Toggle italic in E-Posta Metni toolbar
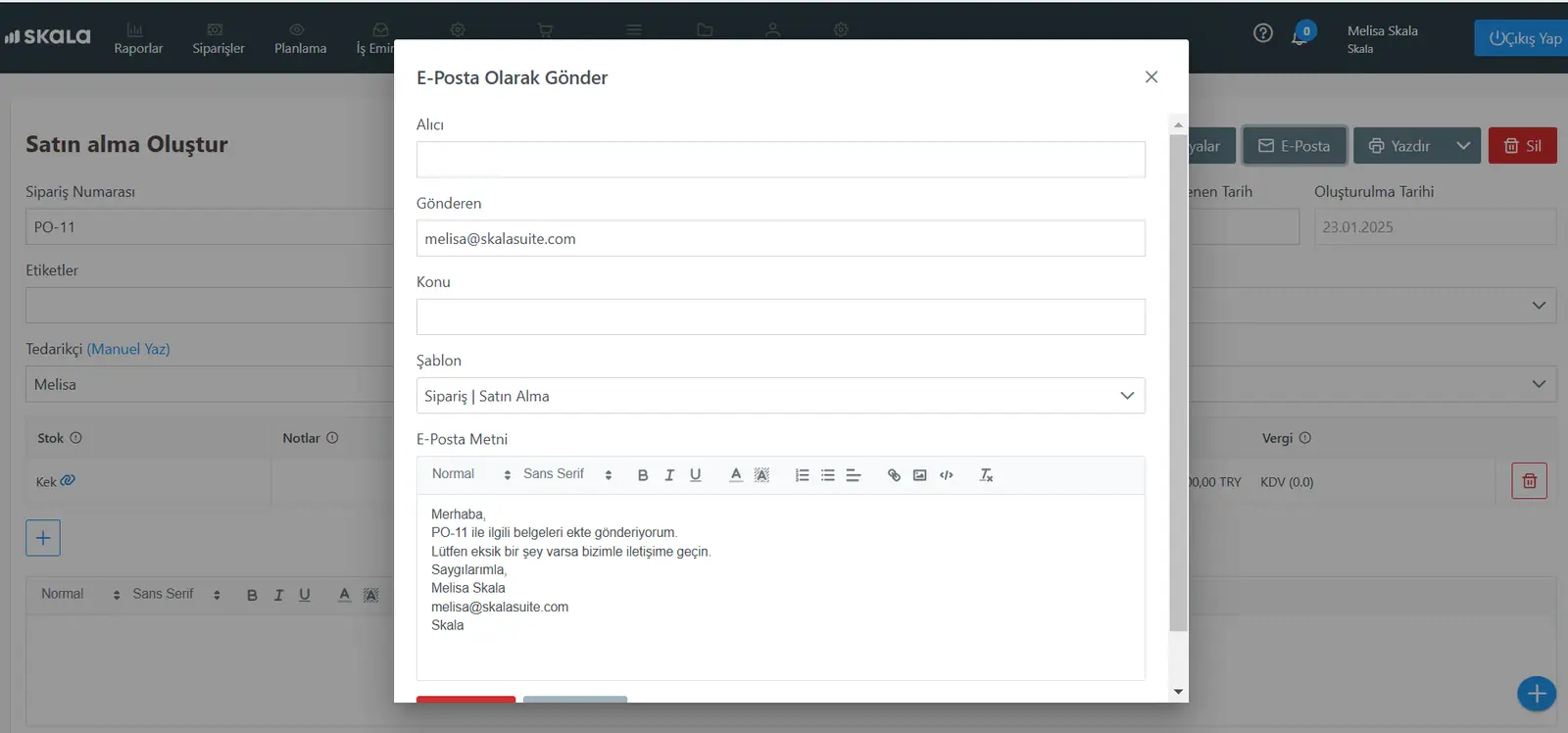The height and width of the screenshot is (733, 1568). [x=669, y=475]
